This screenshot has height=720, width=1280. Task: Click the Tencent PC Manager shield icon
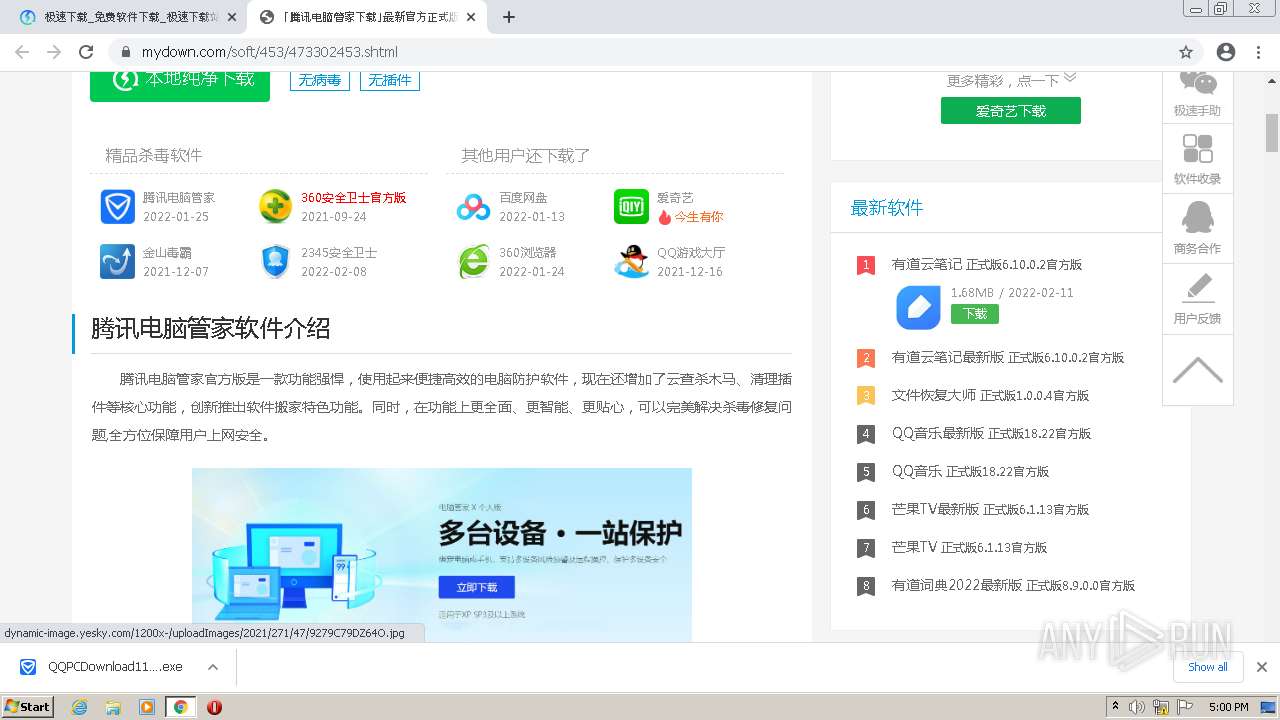click(x=118, y=207)
